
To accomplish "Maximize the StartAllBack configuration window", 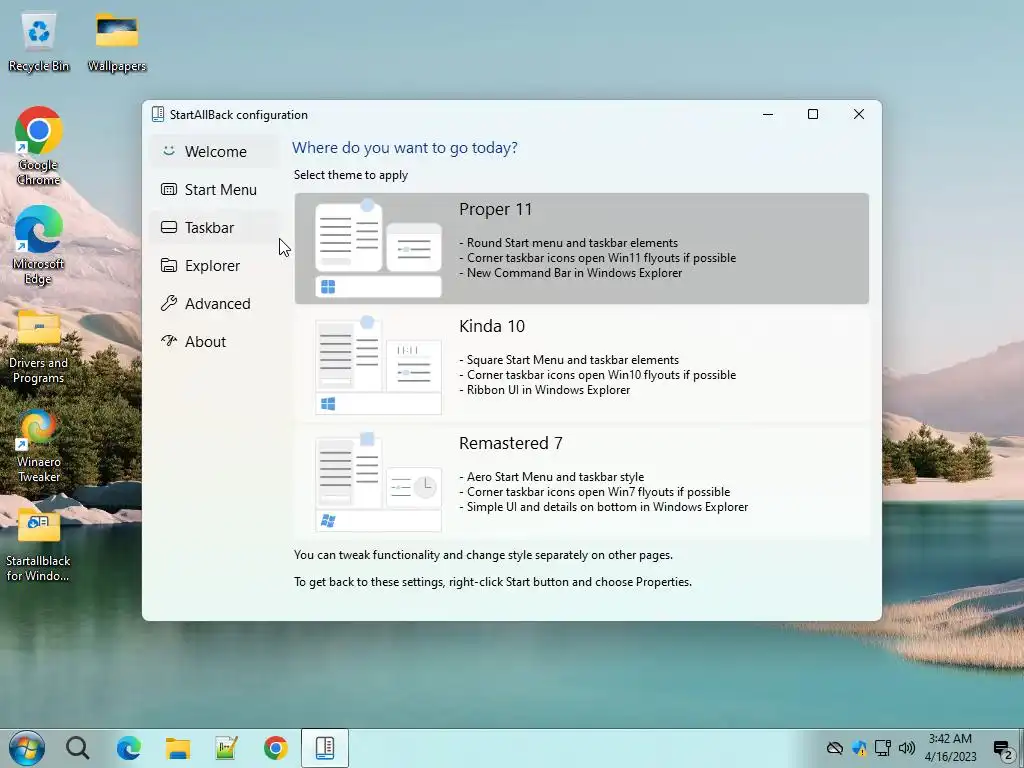I will pos(813,114).
